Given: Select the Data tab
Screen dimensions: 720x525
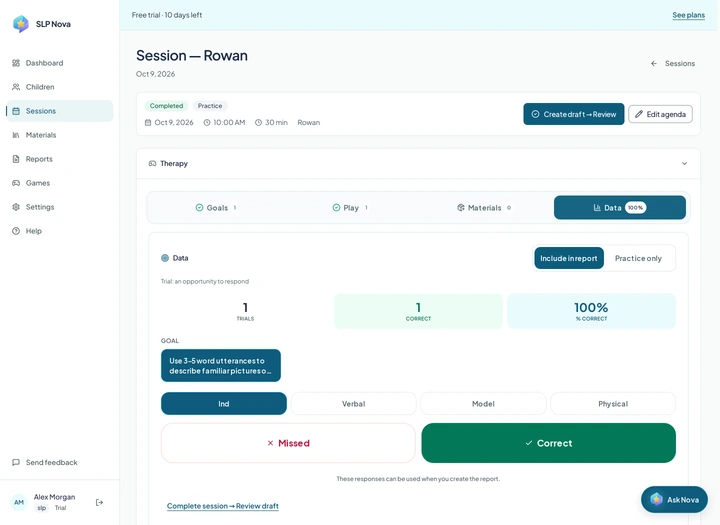Looking at the screenshot, I should tap(620, 208).
